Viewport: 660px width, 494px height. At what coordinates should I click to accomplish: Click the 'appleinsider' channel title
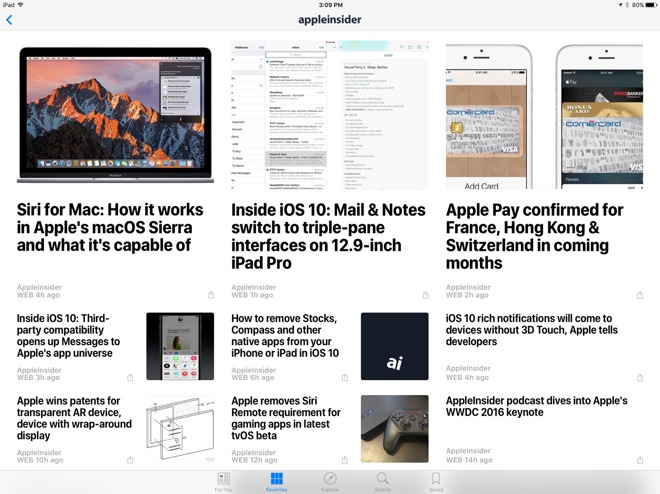[x=330, y=19]
